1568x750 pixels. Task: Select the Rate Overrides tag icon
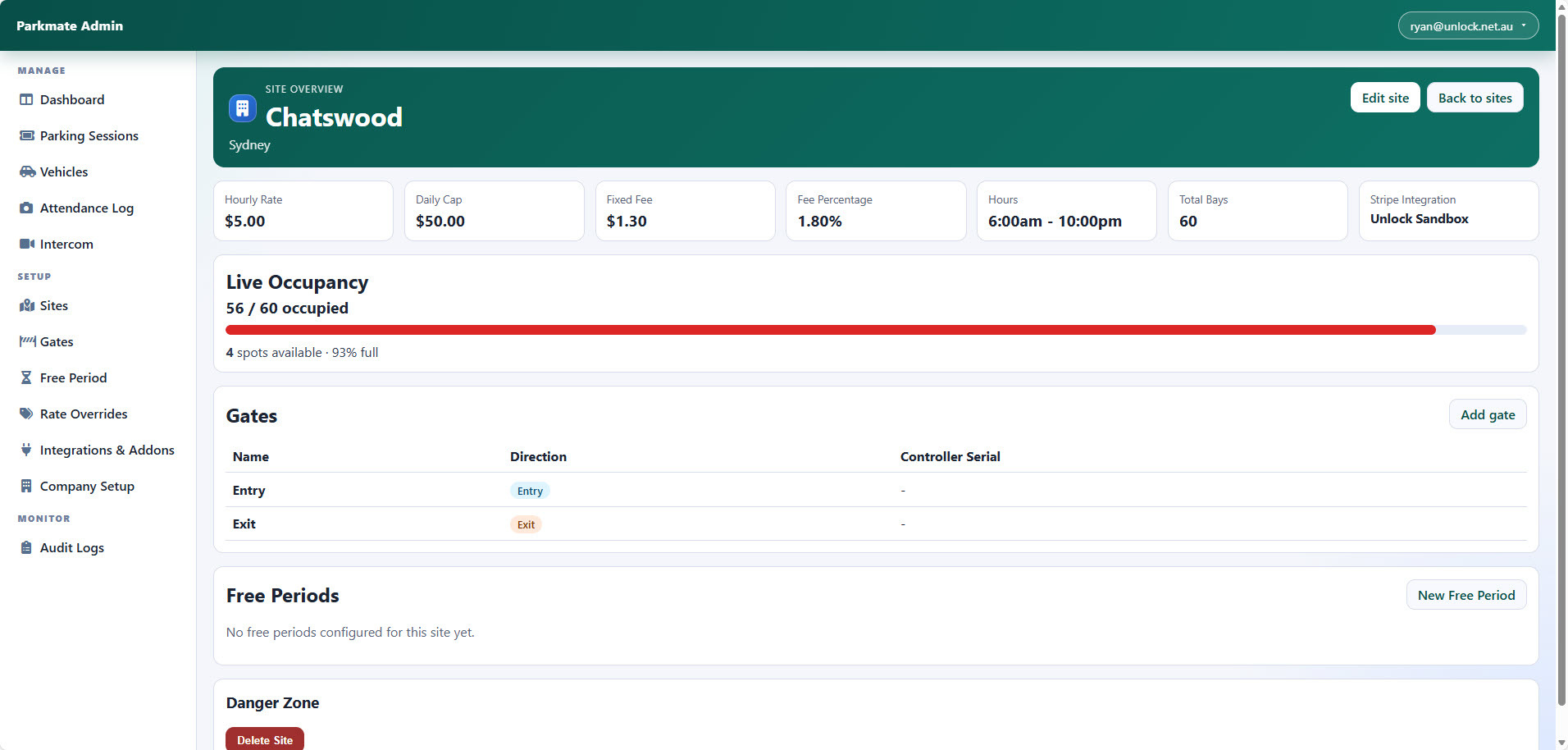tap(25, 414)
